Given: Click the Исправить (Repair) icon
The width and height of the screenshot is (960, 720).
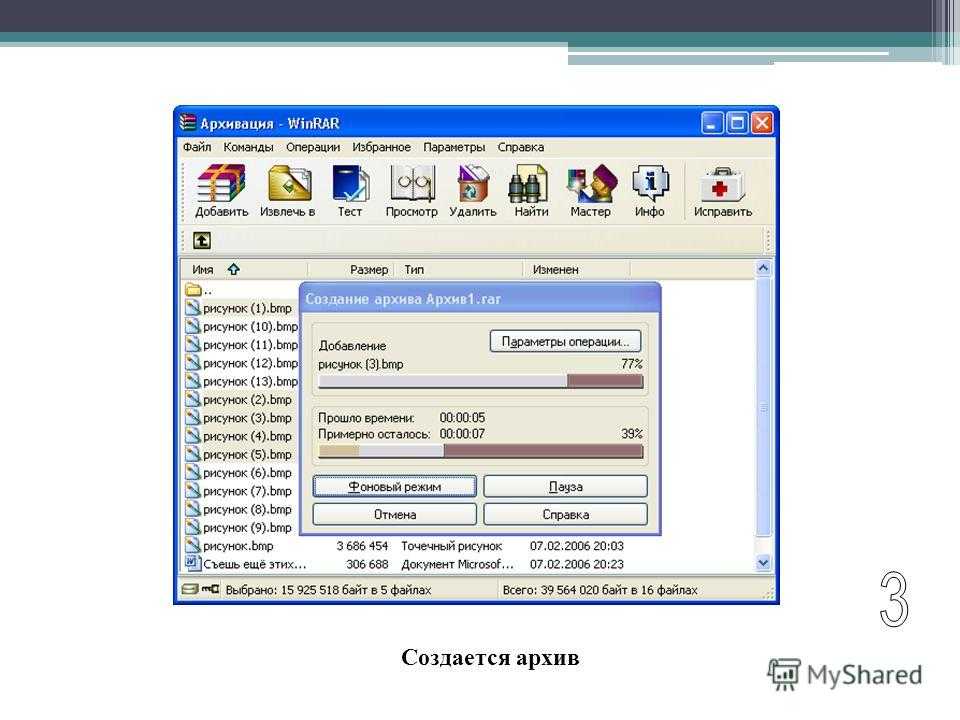Looking at the screenshot, I should pyautogui.click(x=723, y=191).
